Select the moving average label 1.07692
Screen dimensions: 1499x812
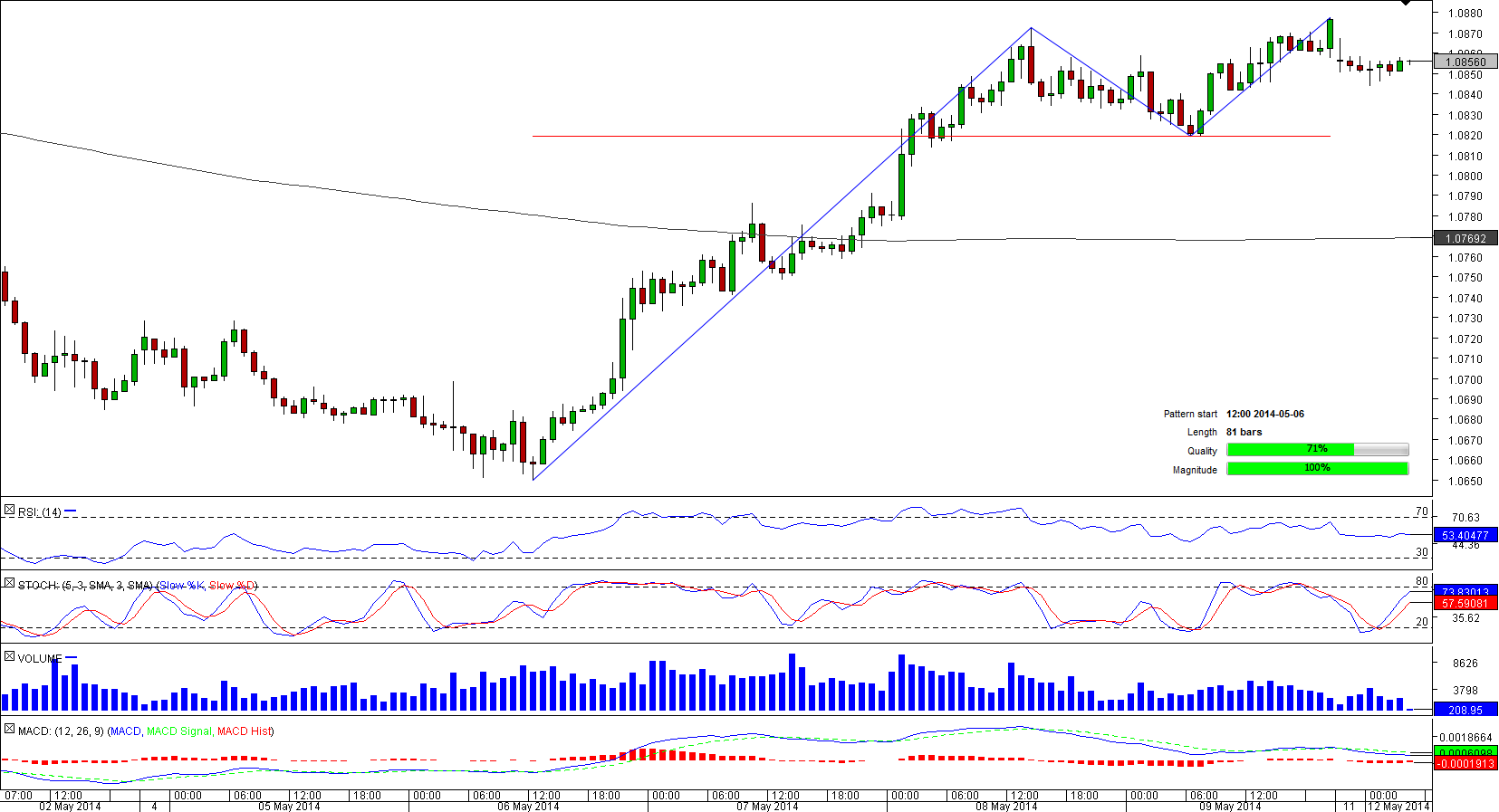coord(1465,239)
